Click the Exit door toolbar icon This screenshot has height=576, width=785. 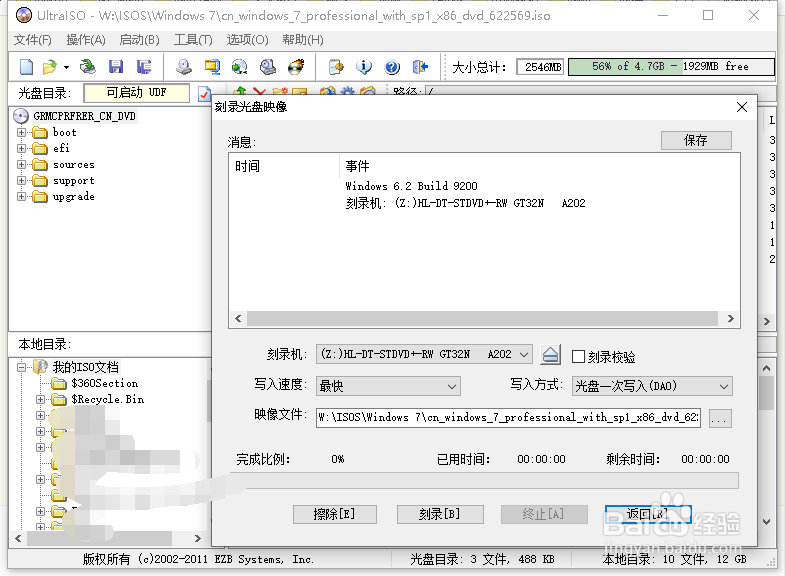pos(420,67)
